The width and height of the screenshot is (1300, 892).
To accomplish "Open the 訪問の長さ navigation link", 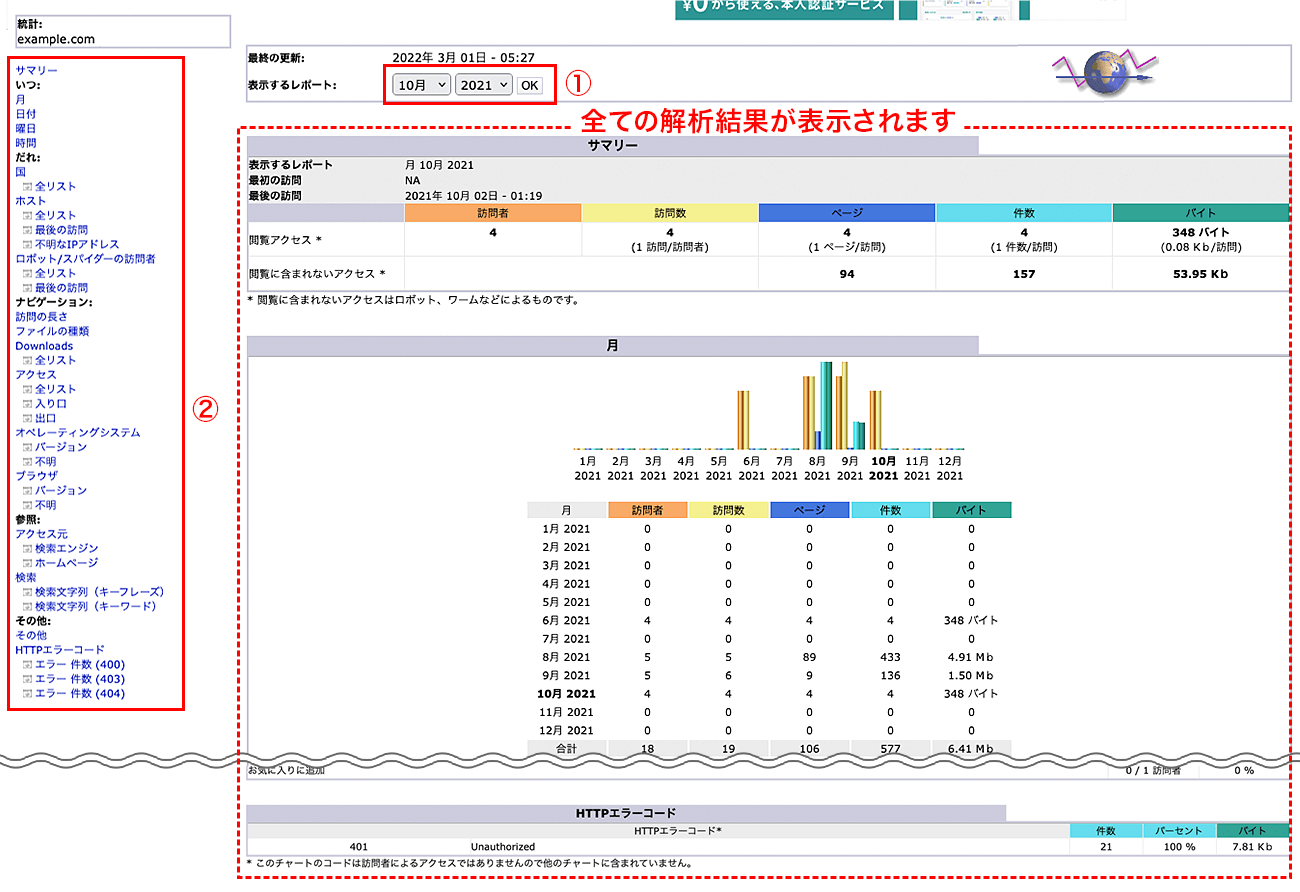I will [x=41, y=317].
